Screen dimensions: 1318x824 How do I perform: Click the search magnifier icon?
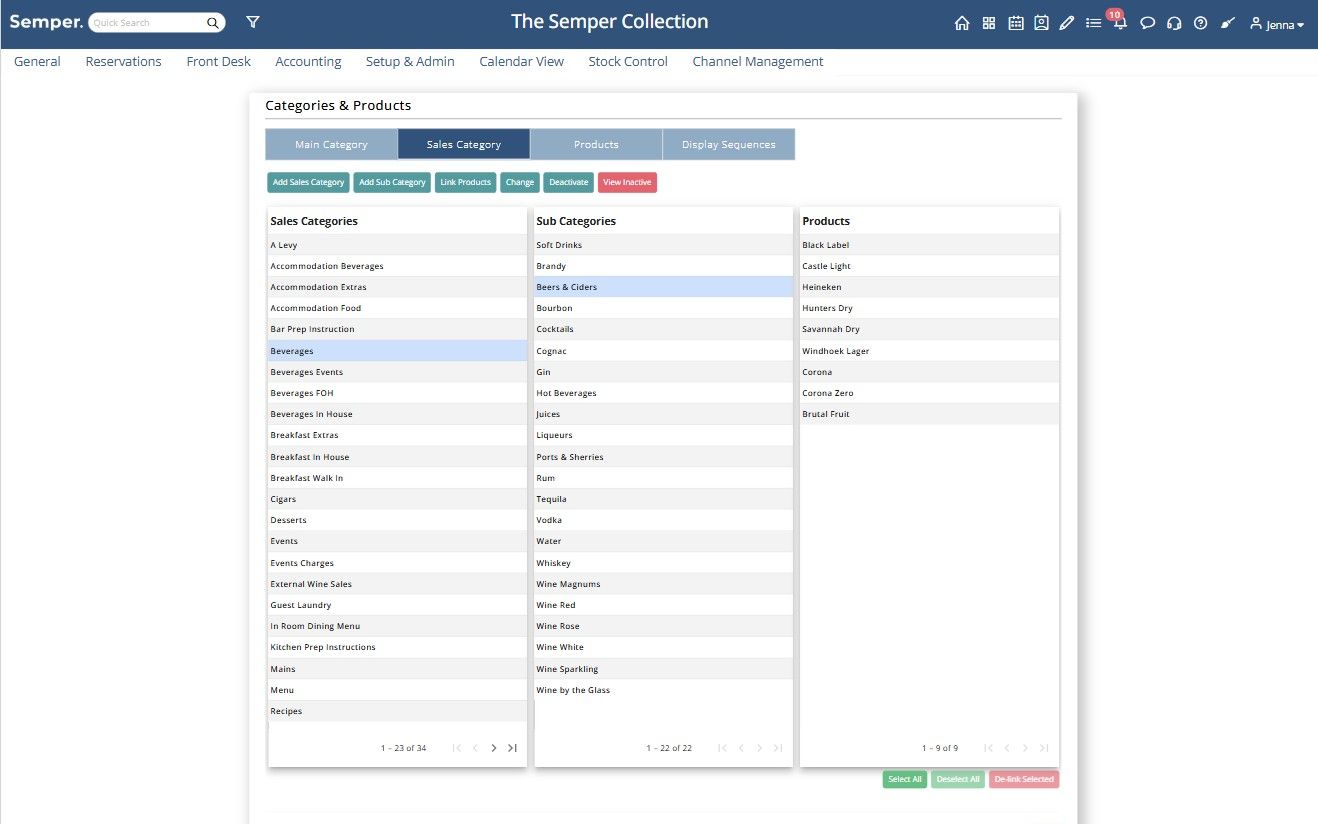pyautogui.click(x=213, y=23)
